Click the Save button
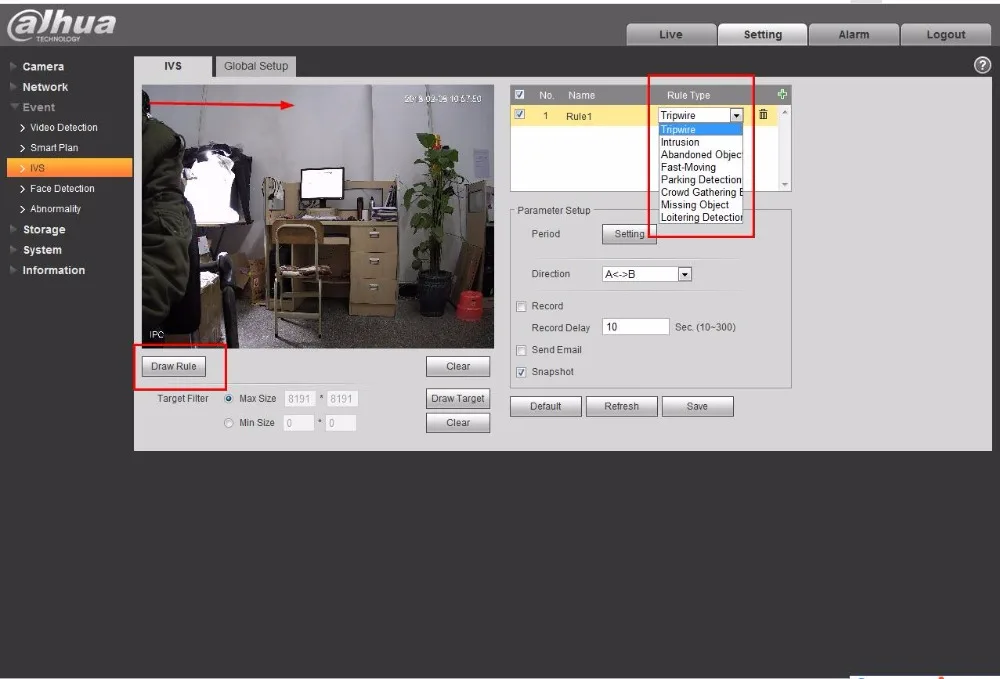Viewport: 1000px width, 679px height. pos(697,406)
